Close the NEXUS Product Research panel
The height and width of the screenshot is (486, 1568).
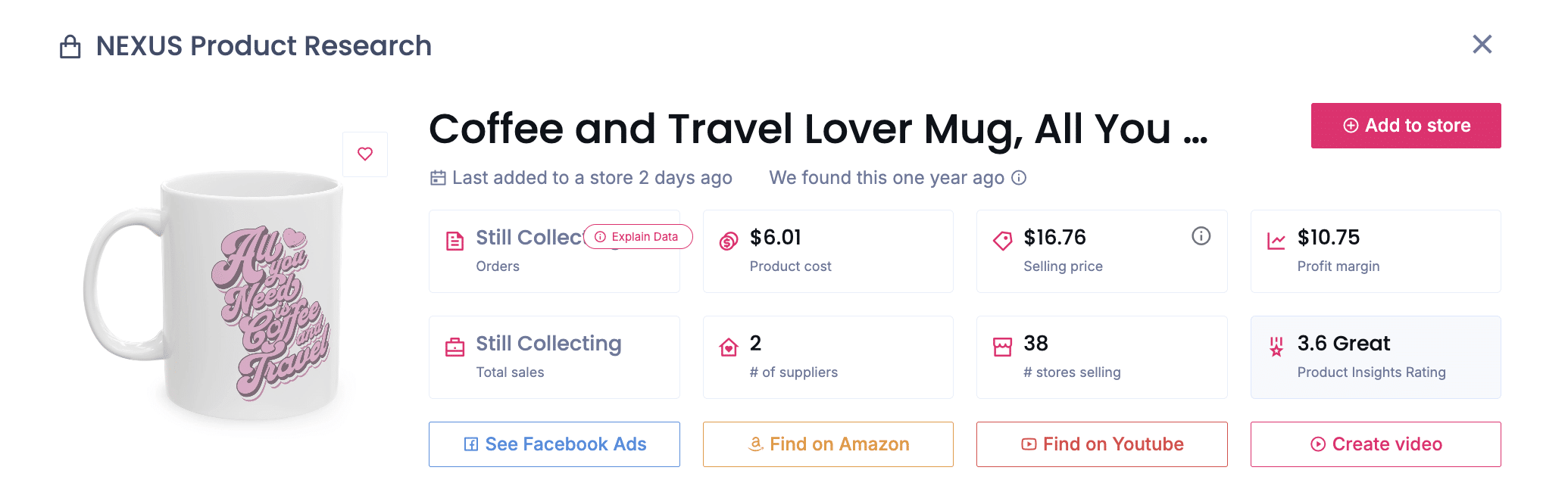tap(1482, 45)
